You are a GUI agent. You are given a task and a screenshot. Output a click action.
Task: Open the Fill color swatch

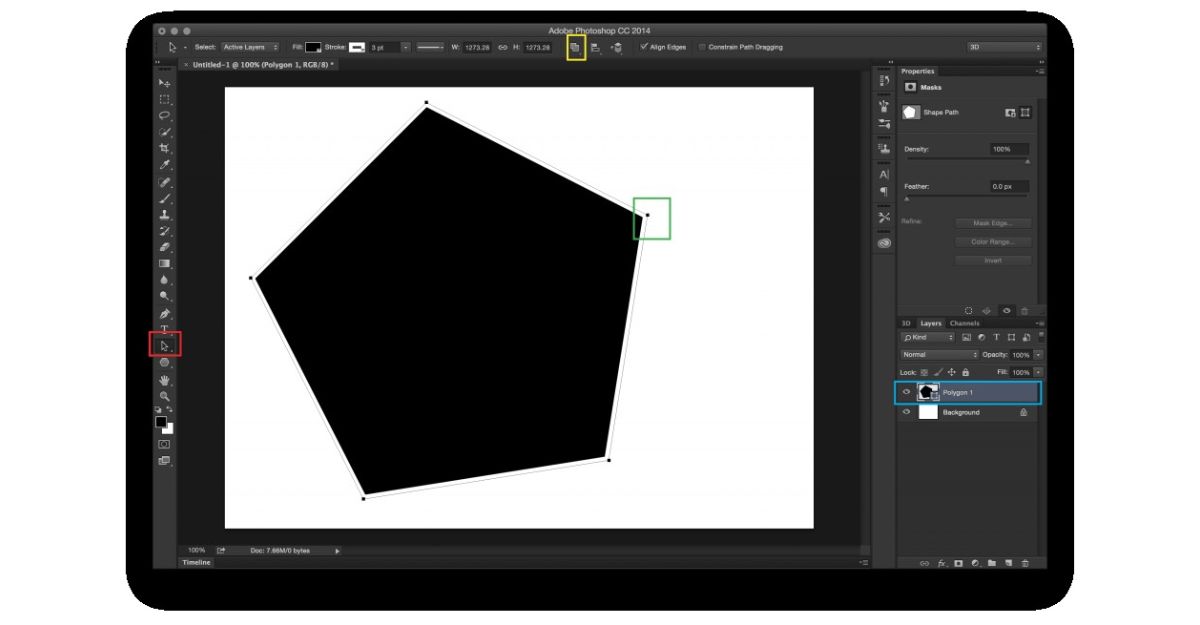click(x=313, y=47)
